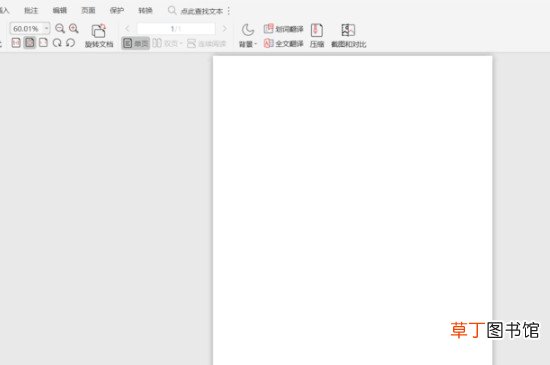This screenshot has height=365, width=550.
Task: Click the moon background icon
Action: click(248, 30)
